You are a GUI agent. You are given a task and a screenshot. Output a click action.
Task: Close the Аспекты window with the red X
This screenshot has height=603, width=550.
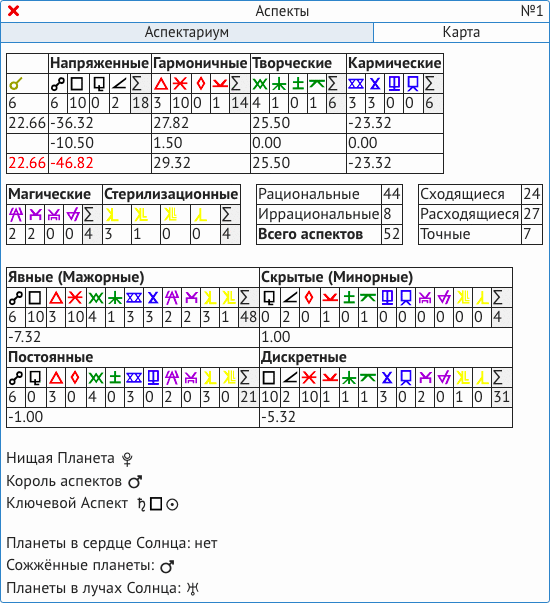pyautogui.click(x=13, y=11)
